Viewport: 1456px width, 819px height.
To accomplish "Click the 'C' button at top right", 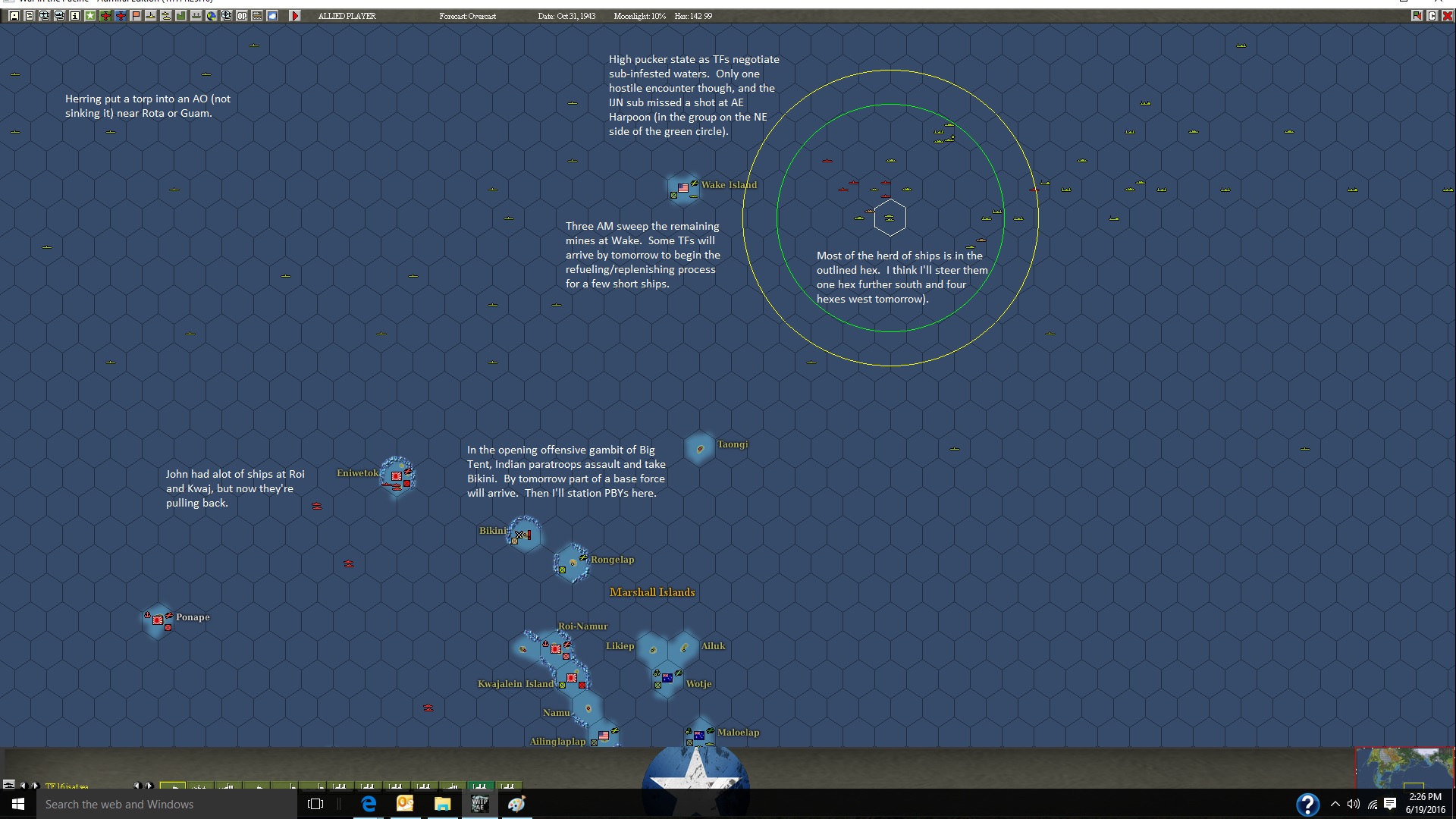I will (x=1432, y=16).
